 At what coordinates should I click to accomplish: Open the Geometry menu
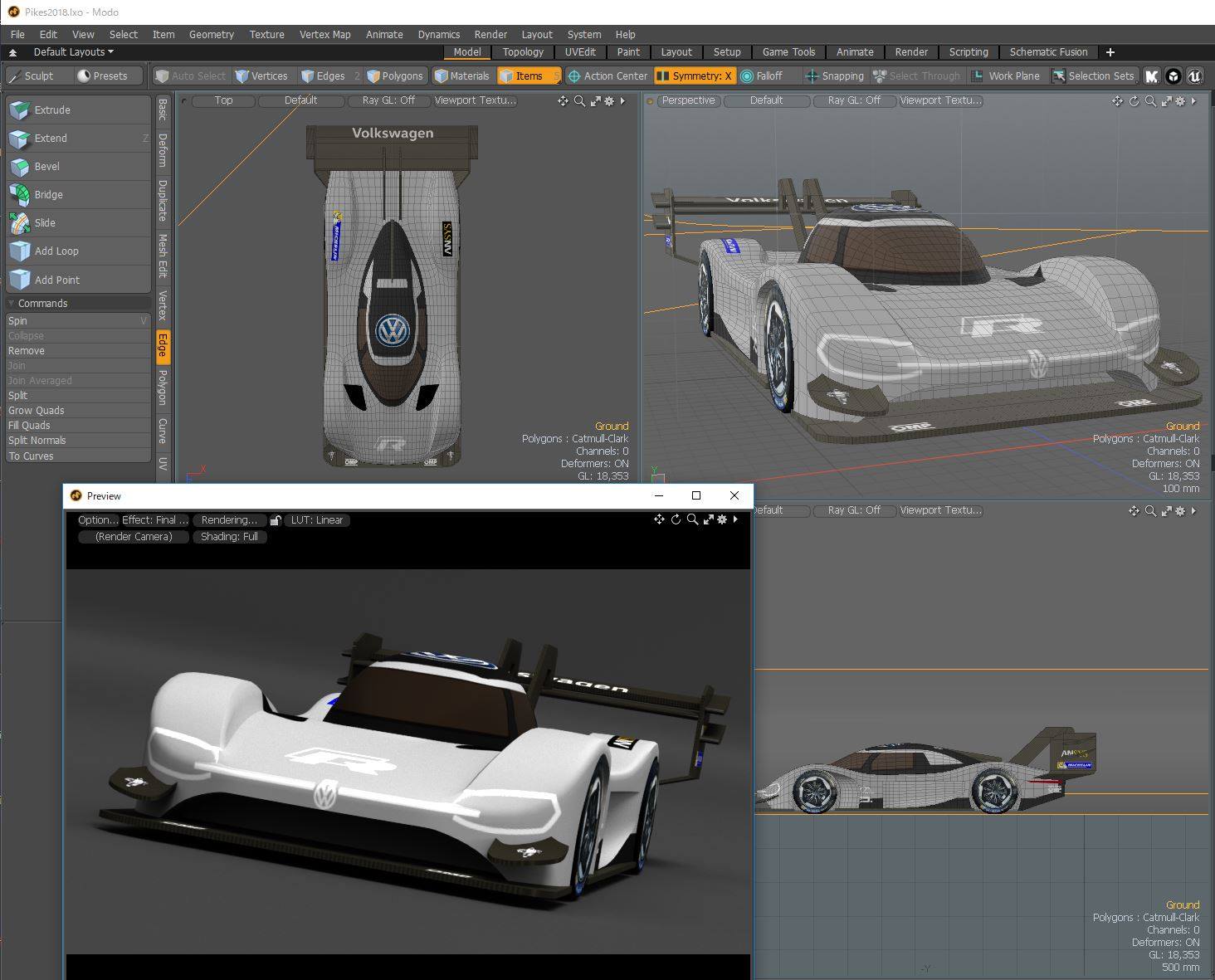click(x=212, y=34)
